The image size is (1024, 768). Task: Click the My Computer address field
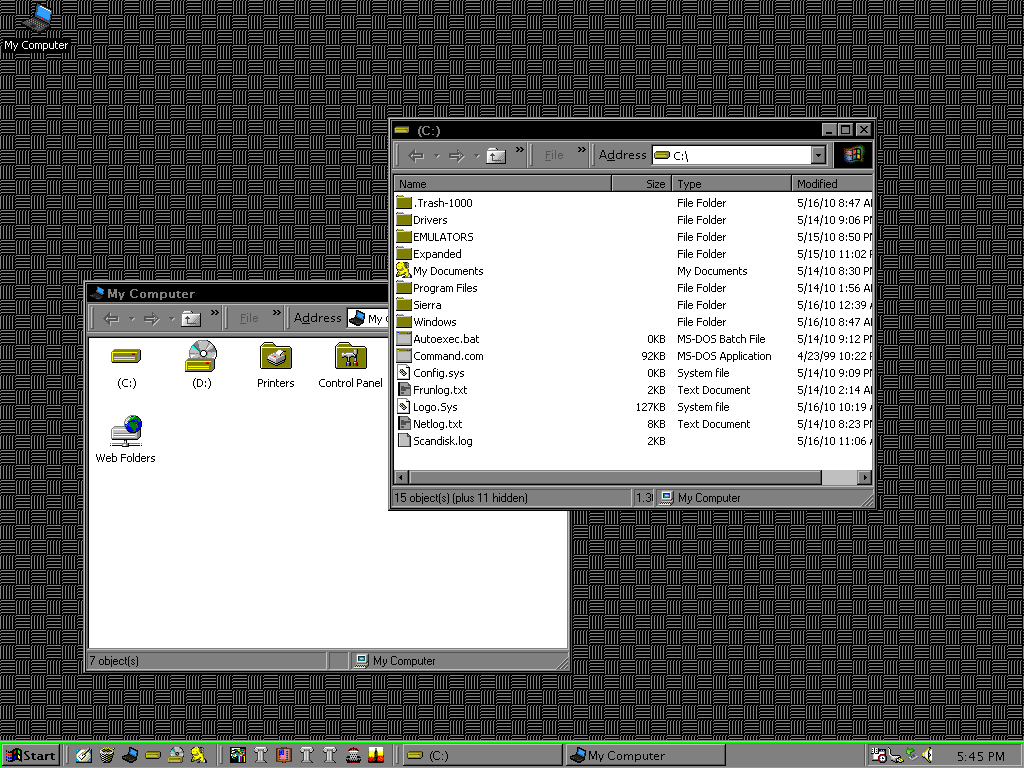[x=368, y=318]
